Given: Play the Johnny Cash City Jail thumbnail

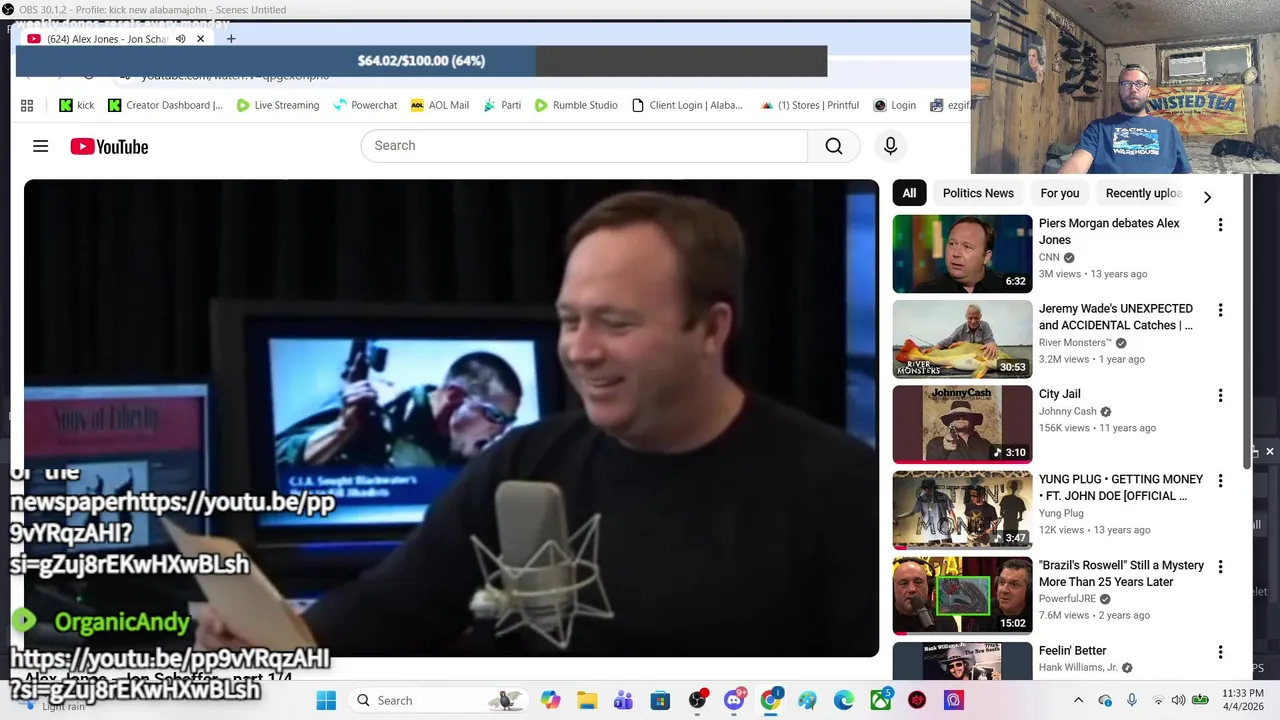Looking at the screenshot, I should pyautogui.click(x=962, y=425).
